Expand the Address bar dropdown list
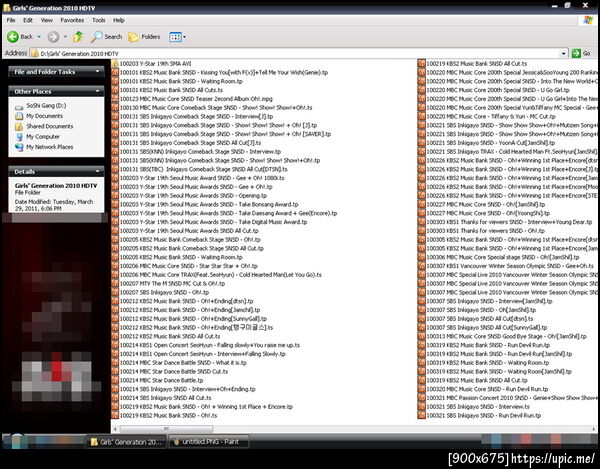Image resolution: width=600 pixels, height=469 pixels. (563, 54)
